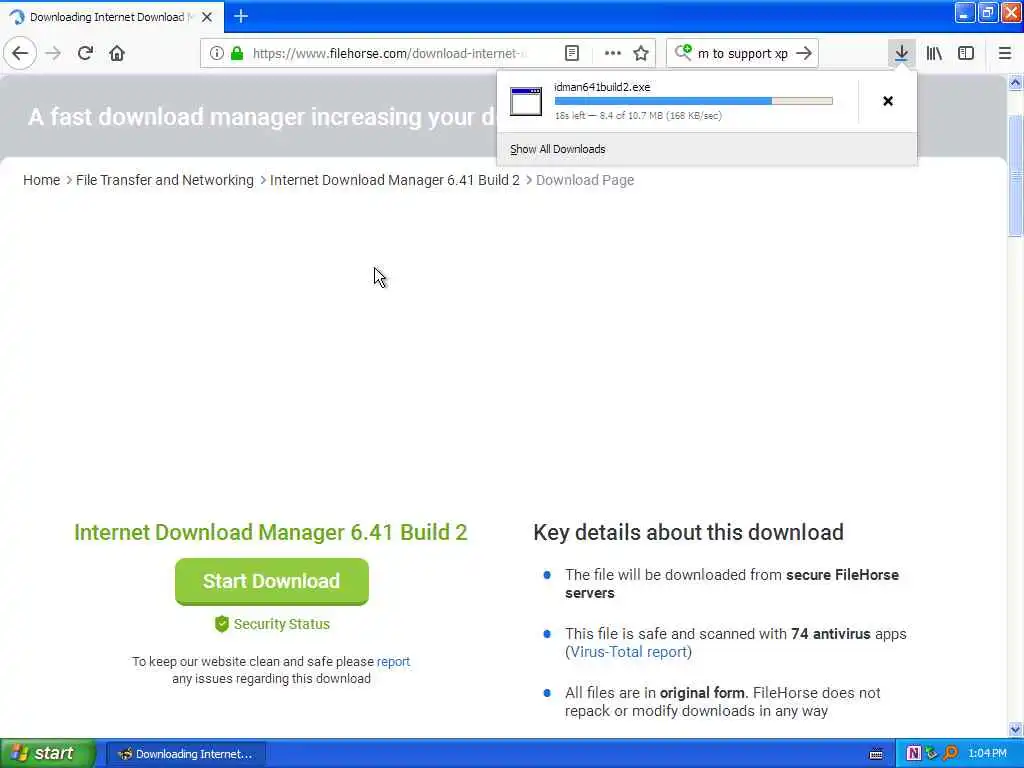
Task: Go back to the previous page
Action: pyautogui.click(x=20, y=53)
